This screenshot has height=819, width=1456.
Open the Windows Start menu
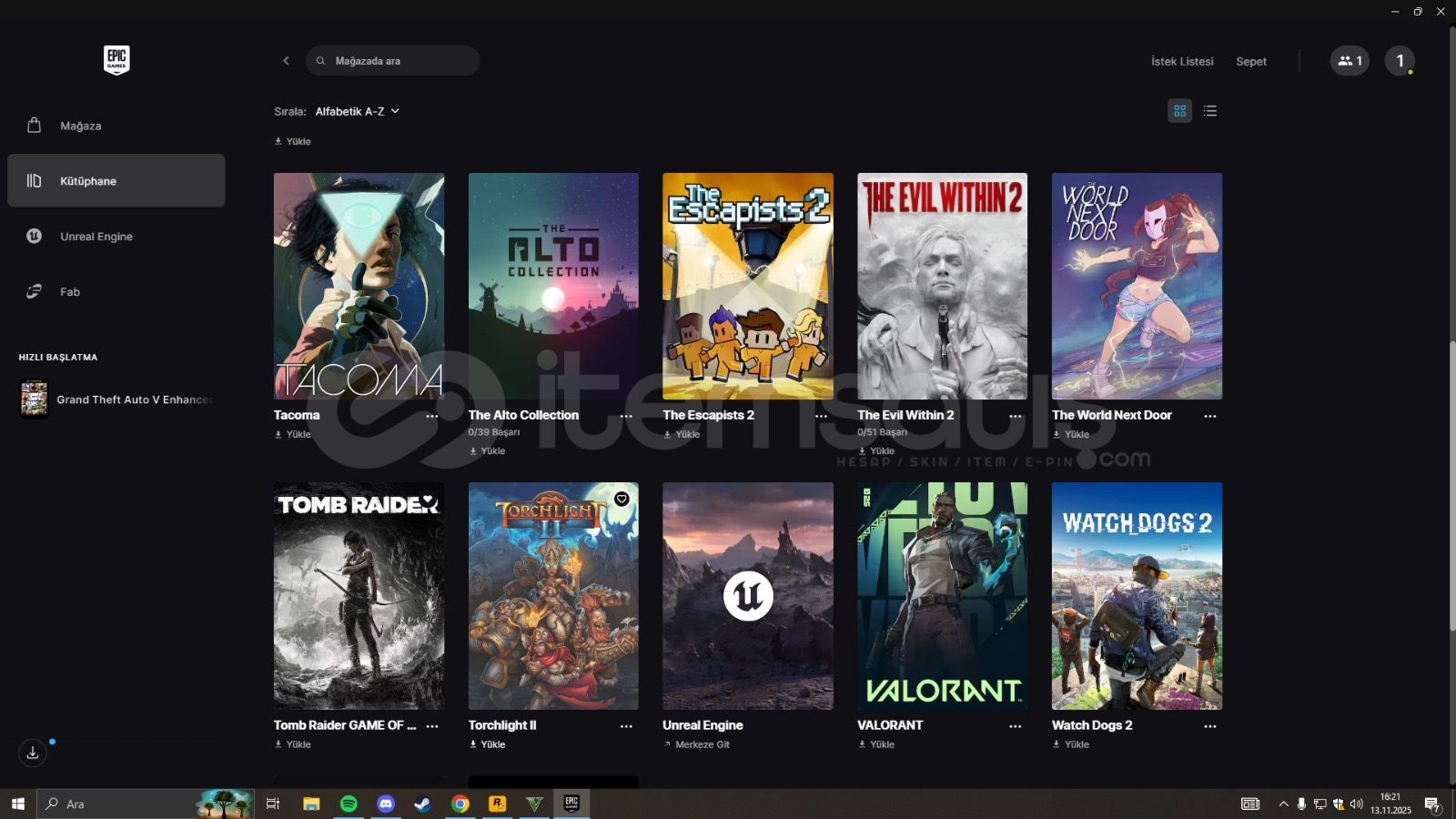pyautogui.click(x=17, y=804)
